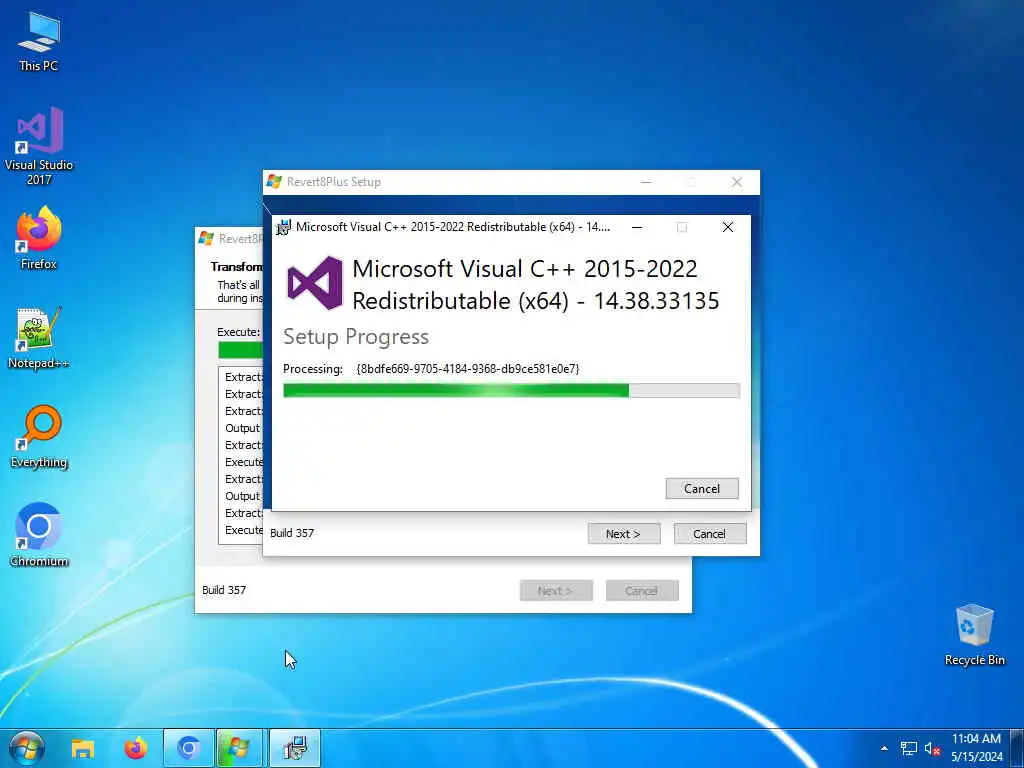Switch to Revert8Plus Setup taskbar button
Screen dimensions: 1024x768
[239, 748]
